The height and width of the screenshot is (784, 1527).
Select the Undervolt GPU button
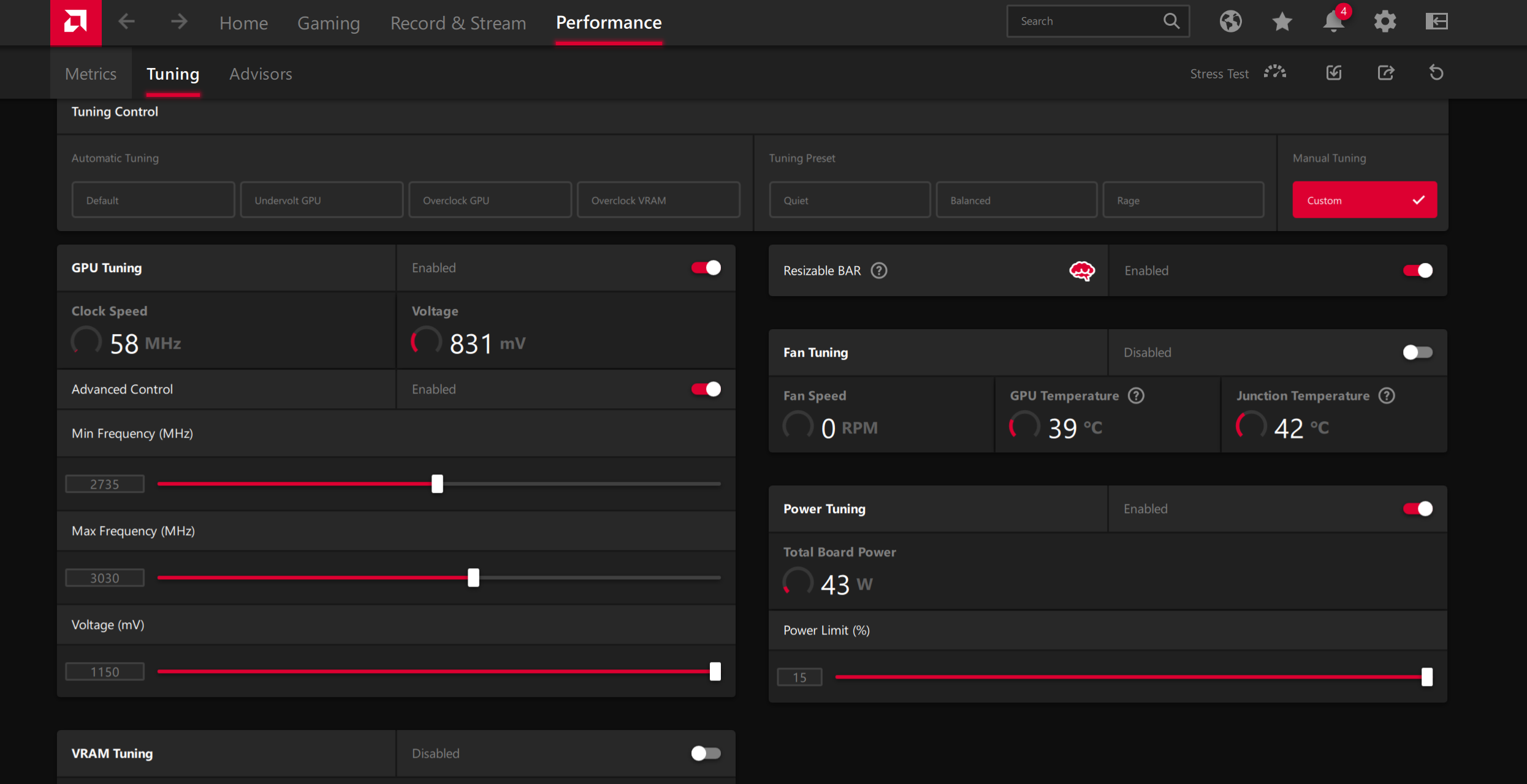point(321,200)
